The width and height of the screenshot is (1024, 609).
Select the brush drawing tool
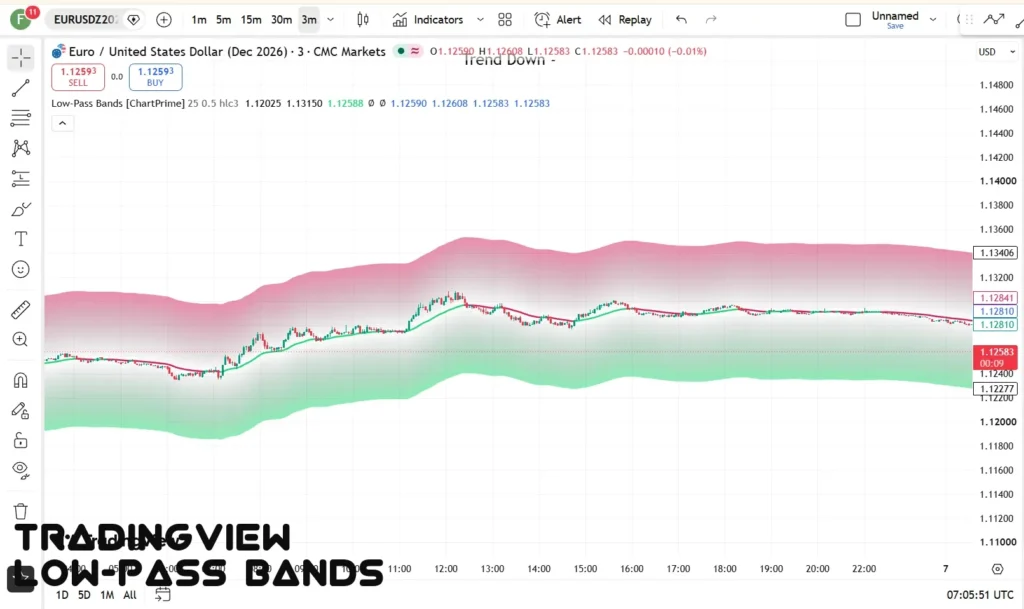pos(21,209)
